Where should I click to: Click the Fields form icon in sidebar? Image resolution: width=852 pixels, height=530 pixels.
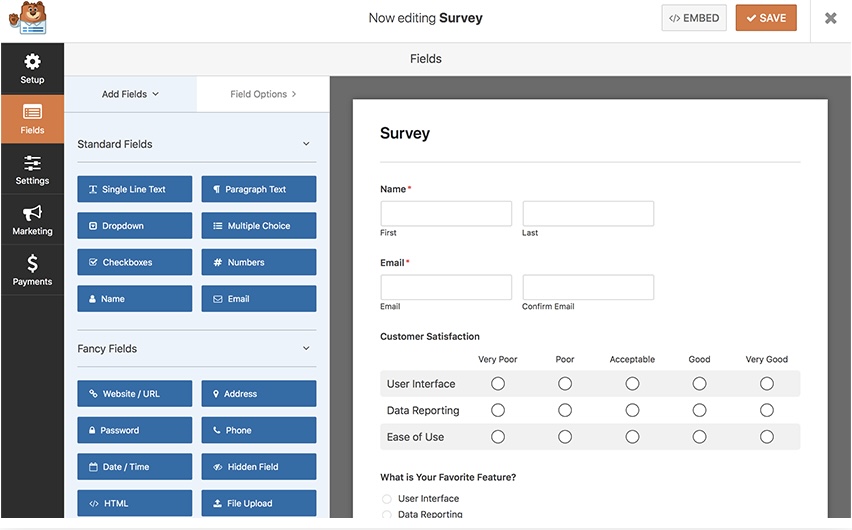(32, 113)
